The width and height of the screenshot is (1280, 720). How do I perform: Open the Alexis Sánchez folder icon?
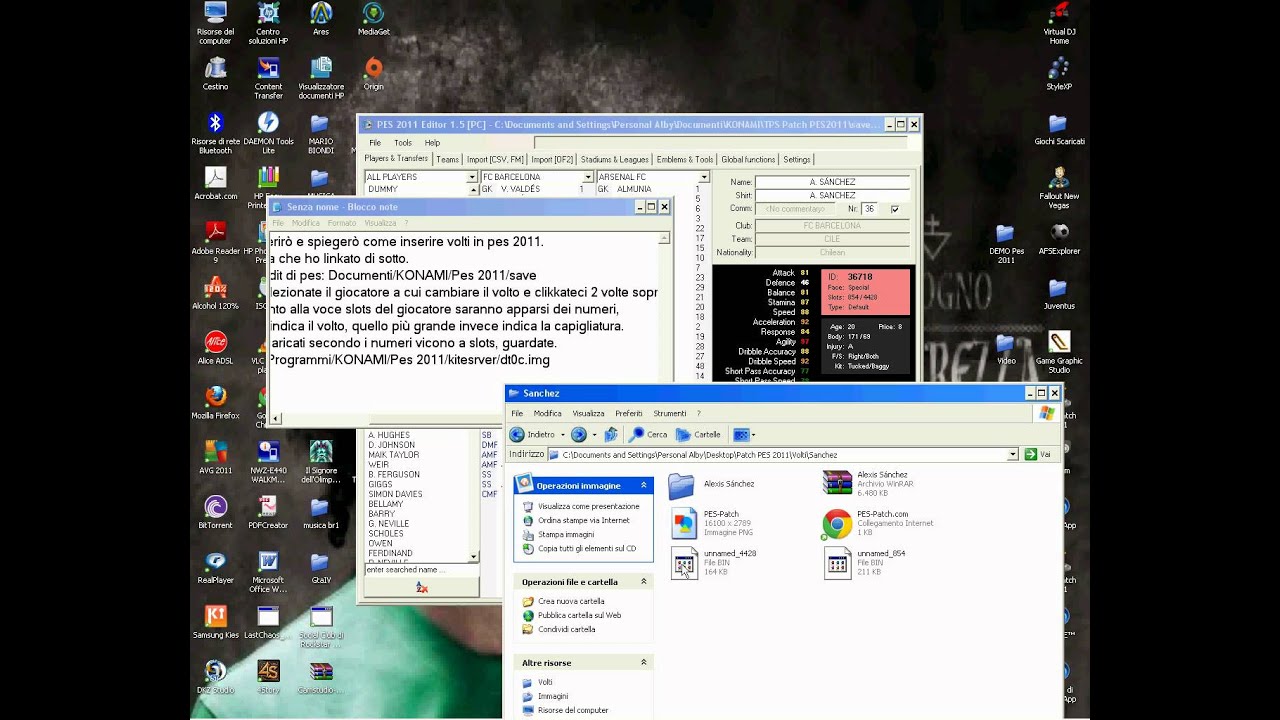(x=681, y=486)
